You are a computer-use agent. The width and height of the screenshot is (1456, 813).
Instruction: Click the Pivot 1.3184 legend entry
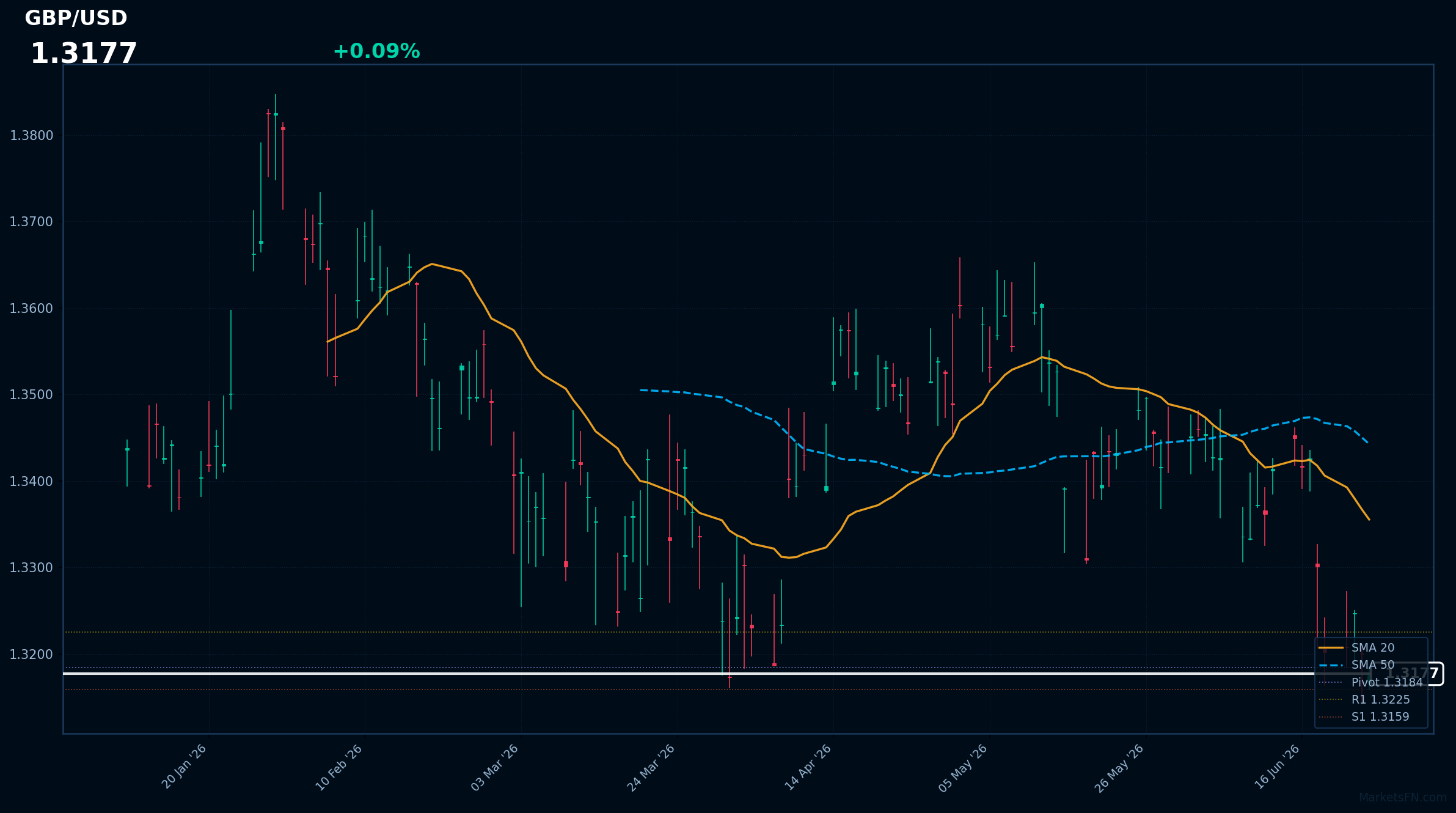tap(1371, 682)
